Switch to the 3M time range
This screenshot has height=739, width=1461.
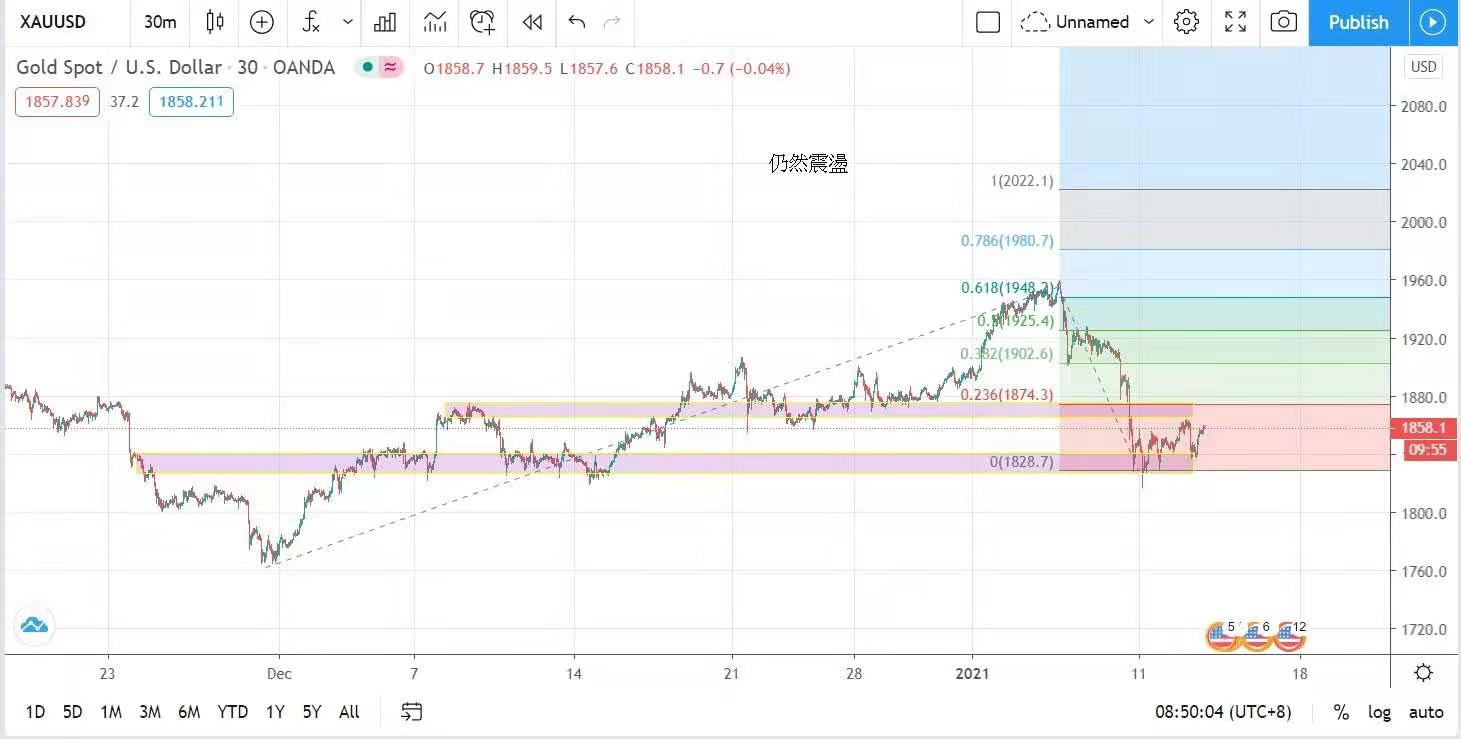coord(150,712)
